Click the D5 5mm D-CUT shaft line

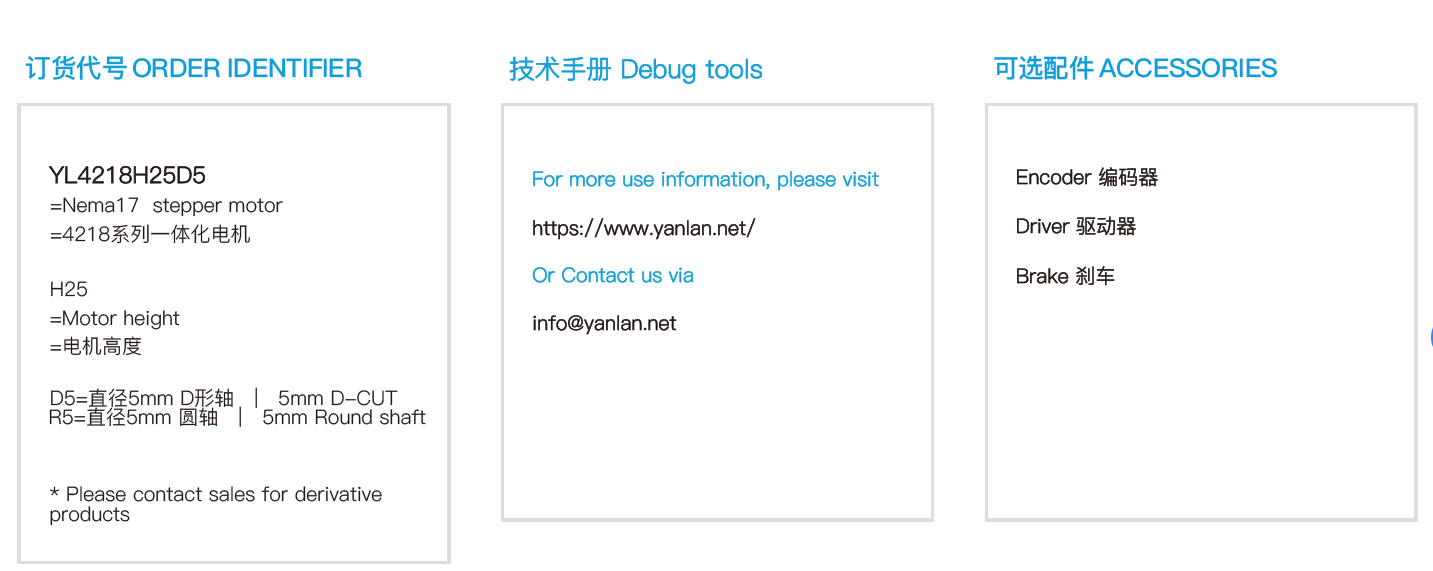click(x=223, y=398)
